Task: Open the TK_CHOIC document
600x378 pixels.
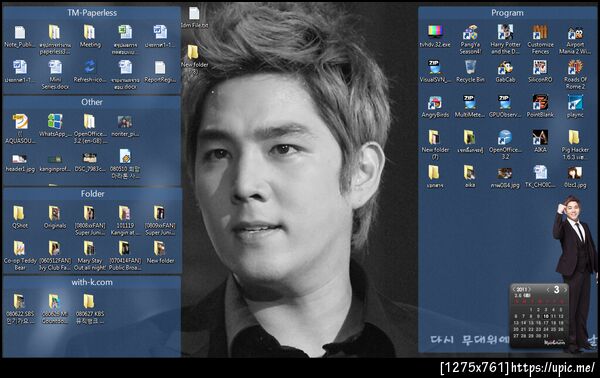Action: [540, 176]
